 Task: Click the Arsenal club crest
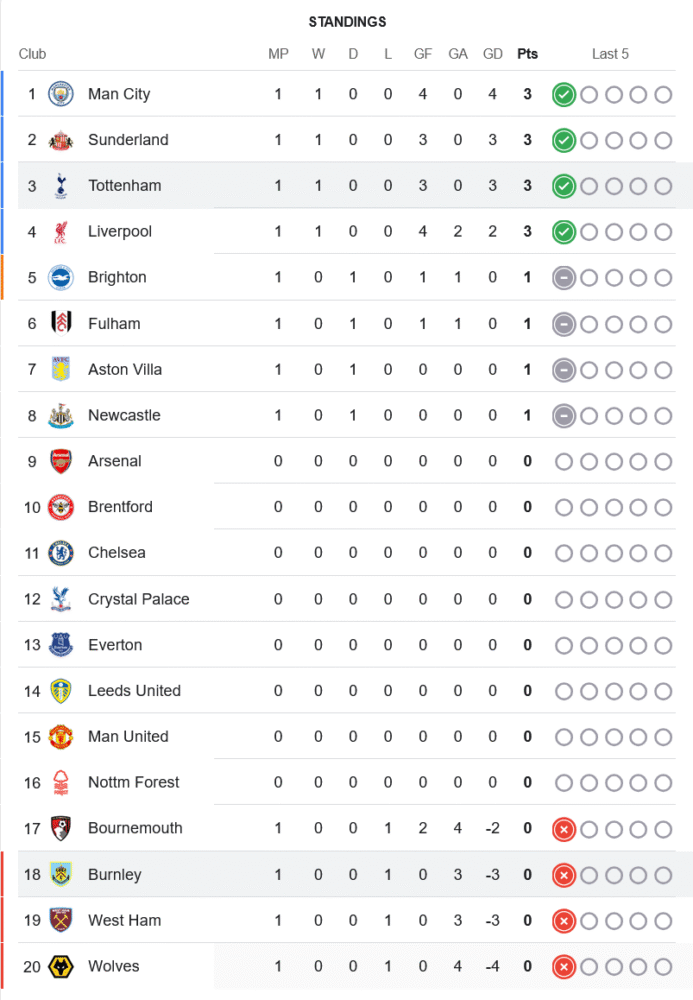(x=61, y=461)
